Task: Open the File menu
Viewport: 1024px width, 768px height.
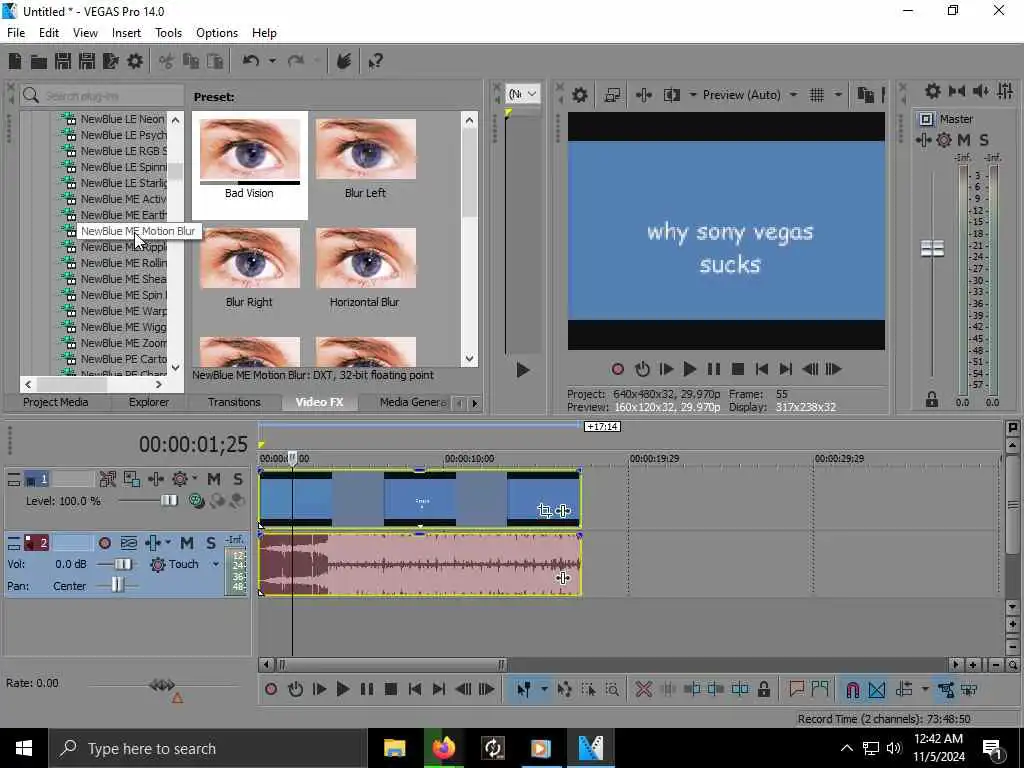Action: [16, 33]
